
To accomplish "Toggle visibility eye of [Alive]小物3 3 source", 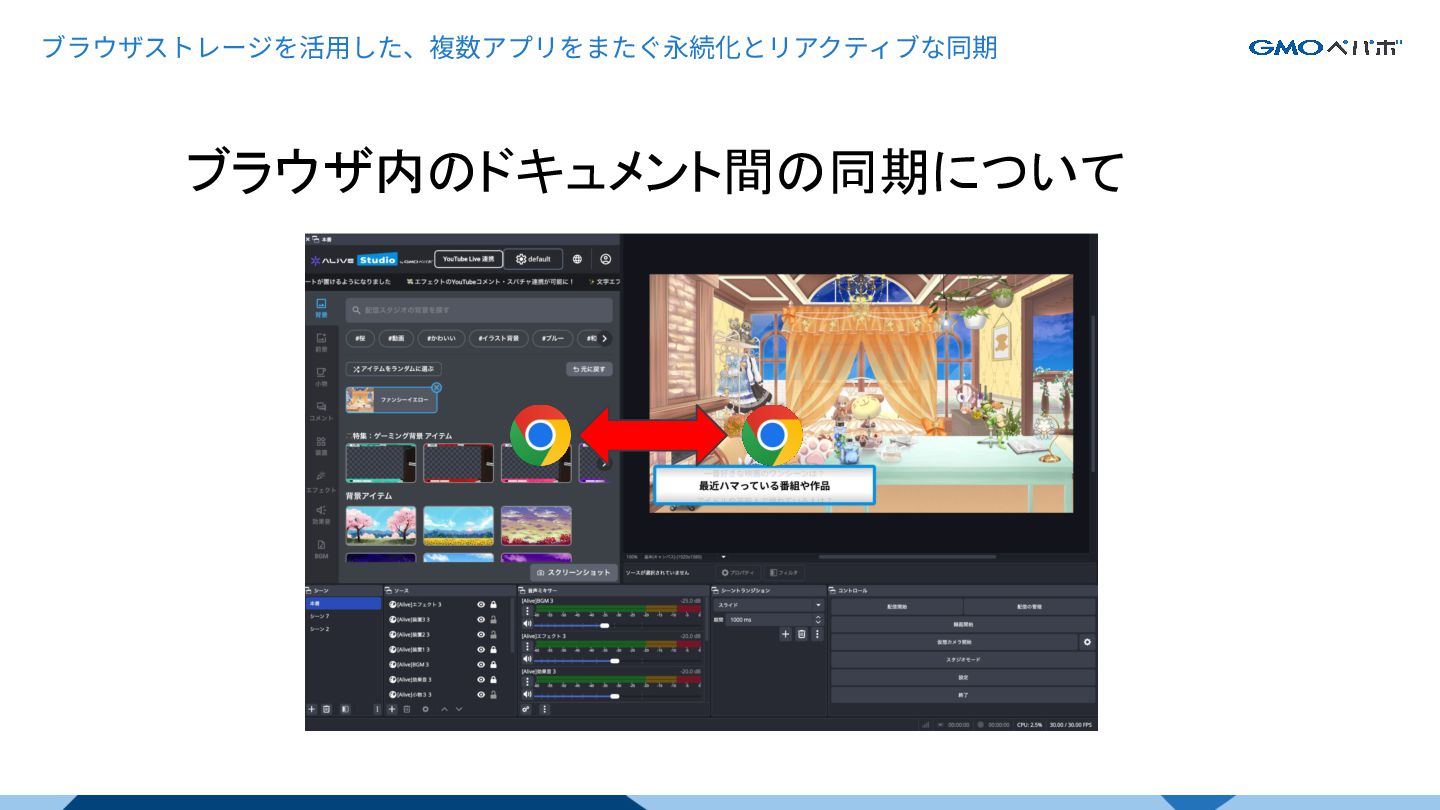I will (481, 694).
